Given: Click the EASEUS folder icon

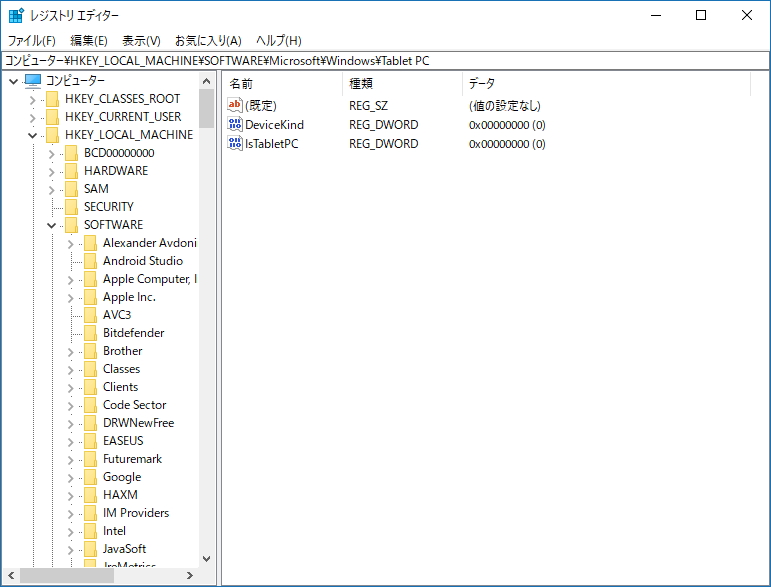Looking at the screenshot, I should click(x=90, y=441).
